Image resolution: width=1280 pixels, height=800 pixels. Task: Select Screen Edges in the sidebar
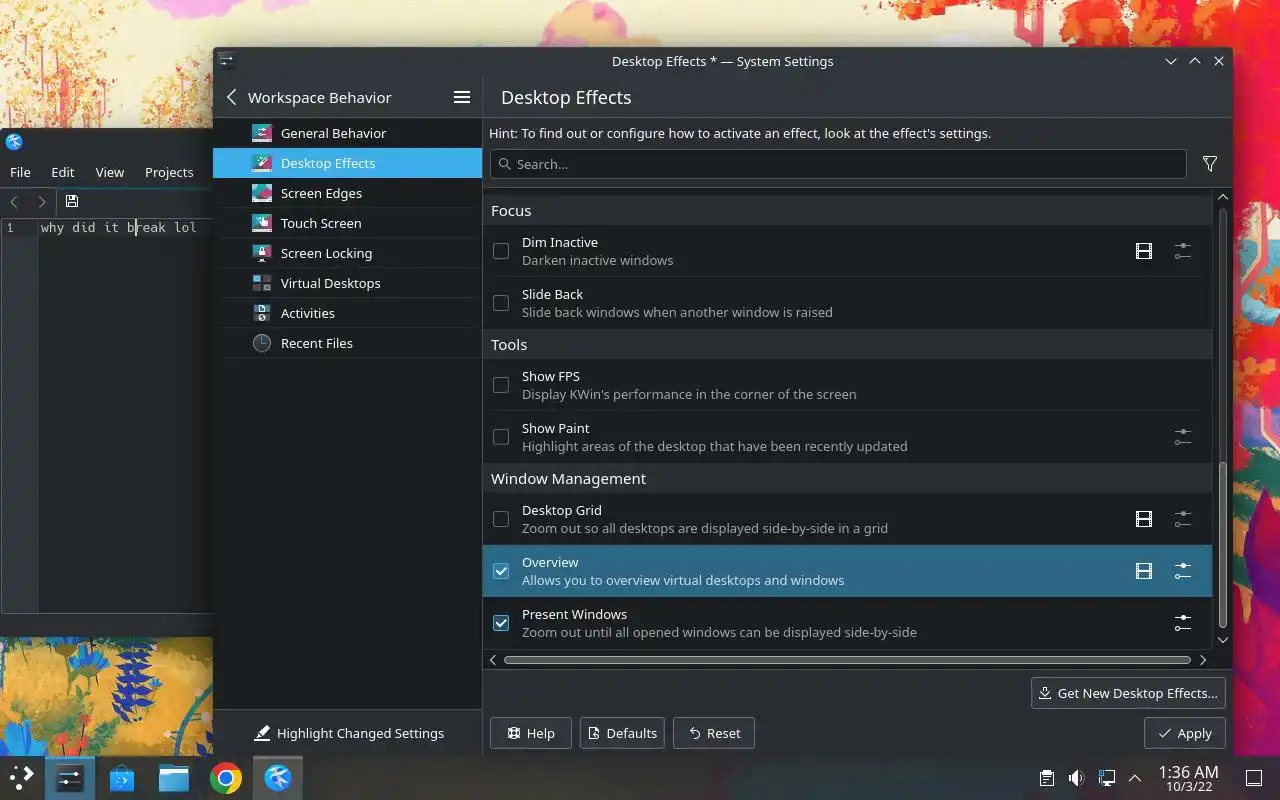(x=347, y=193)
